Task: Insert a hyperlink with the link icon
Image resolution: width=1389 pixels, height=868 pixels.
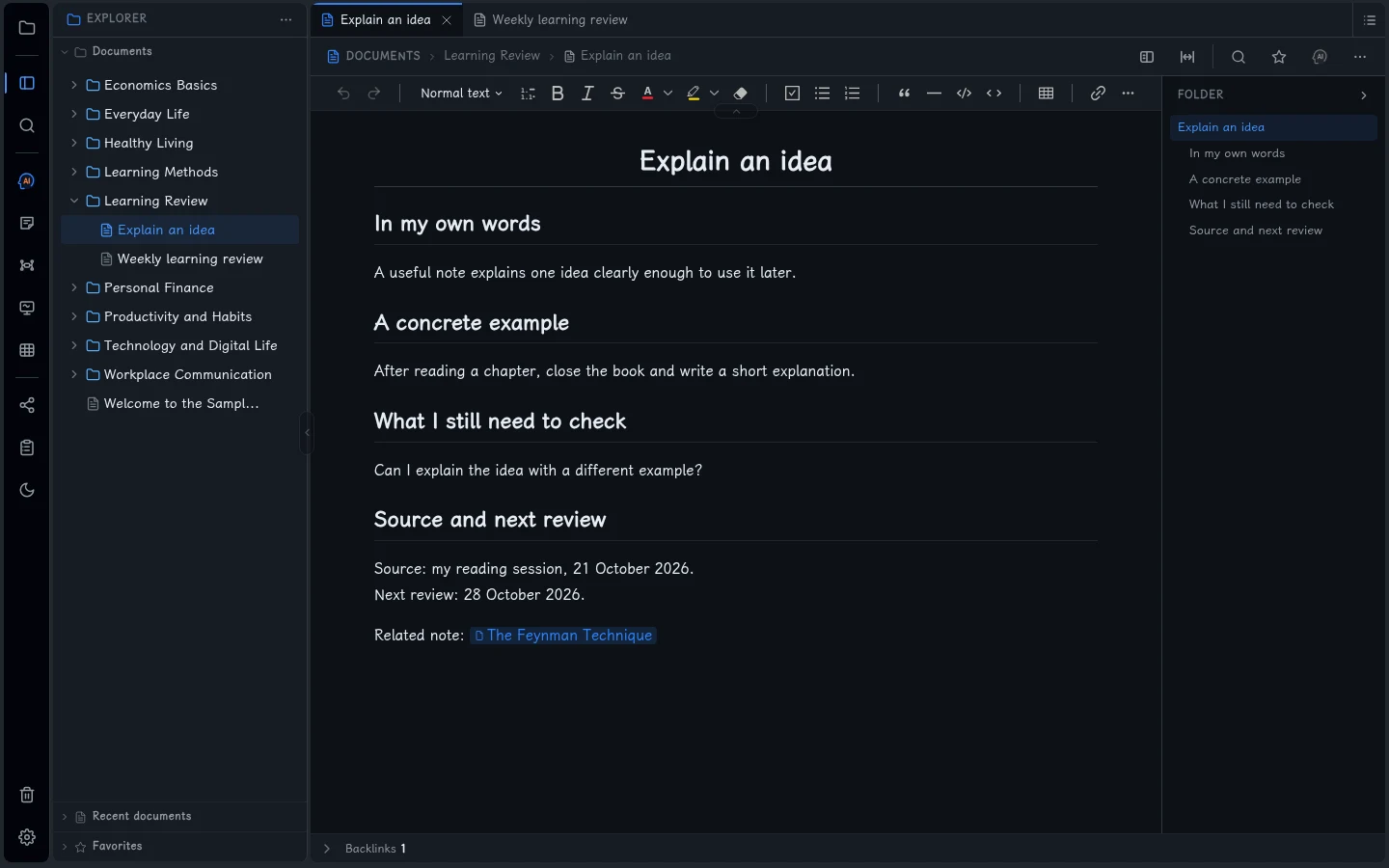Action: (1098, 94)
